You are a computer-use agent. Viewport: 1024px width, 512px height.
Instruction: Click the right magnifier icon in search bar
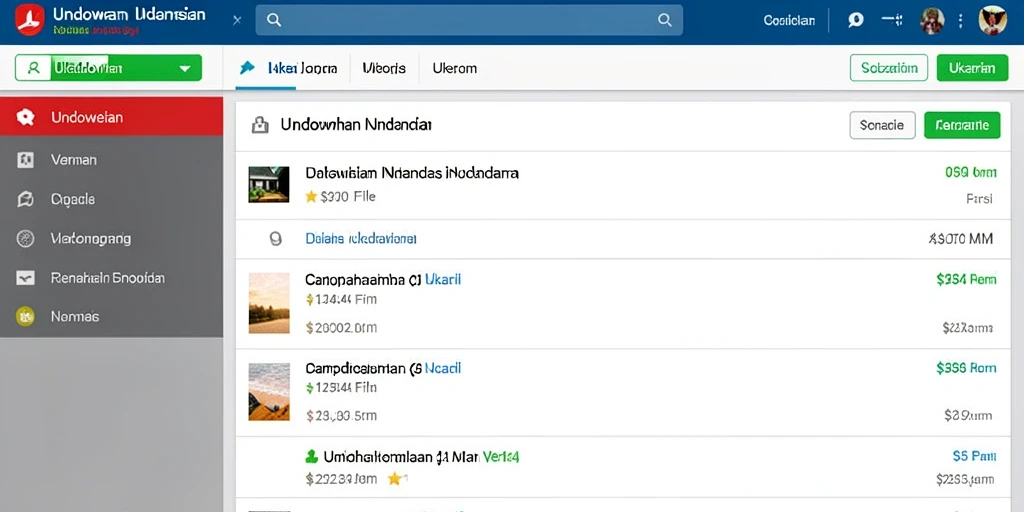pos(665,20)
